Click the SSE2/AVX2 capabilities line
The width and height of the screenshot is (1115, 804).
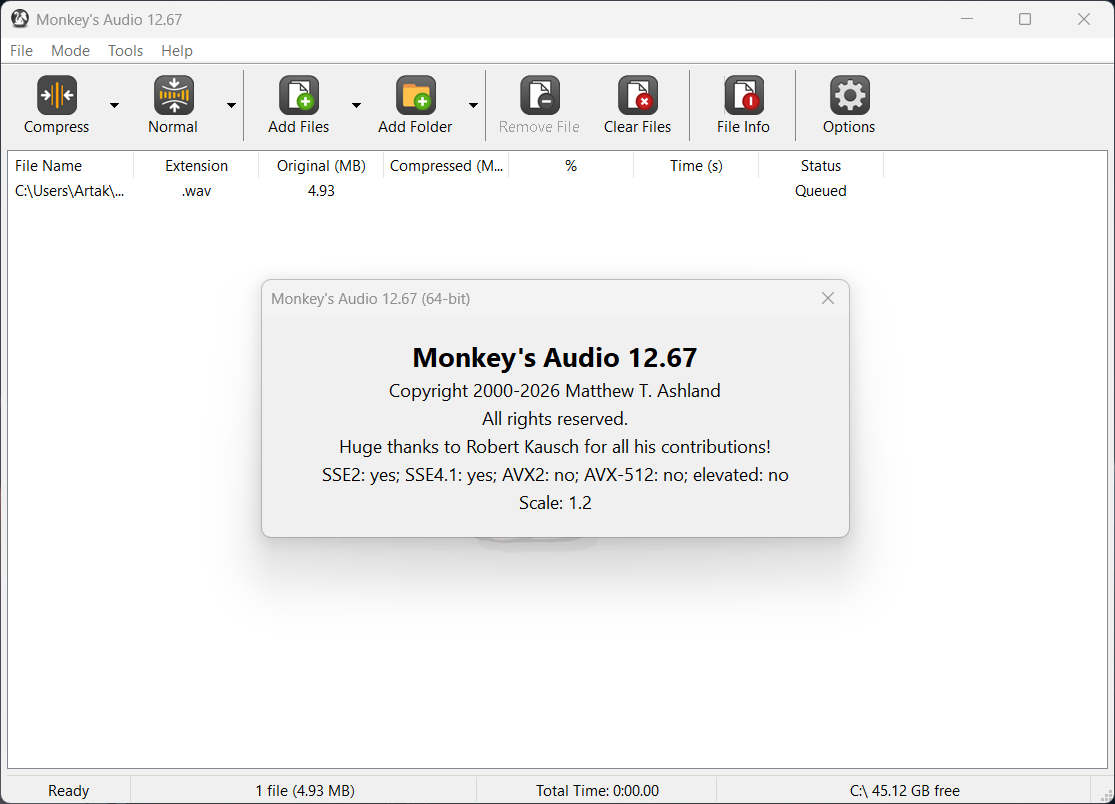[555, 475]
